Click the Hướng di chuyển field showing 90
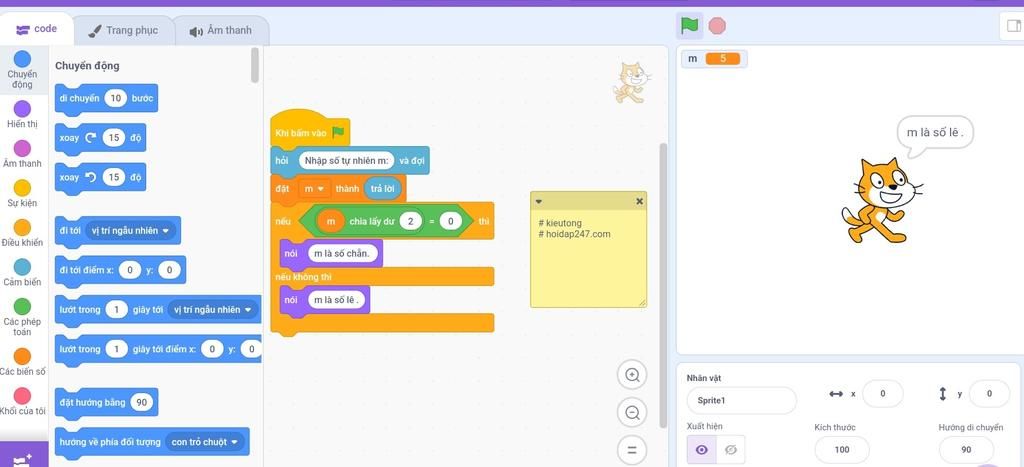Image resolution: width=1024 pixels, height=467 pixels. [x=966, y=449]
